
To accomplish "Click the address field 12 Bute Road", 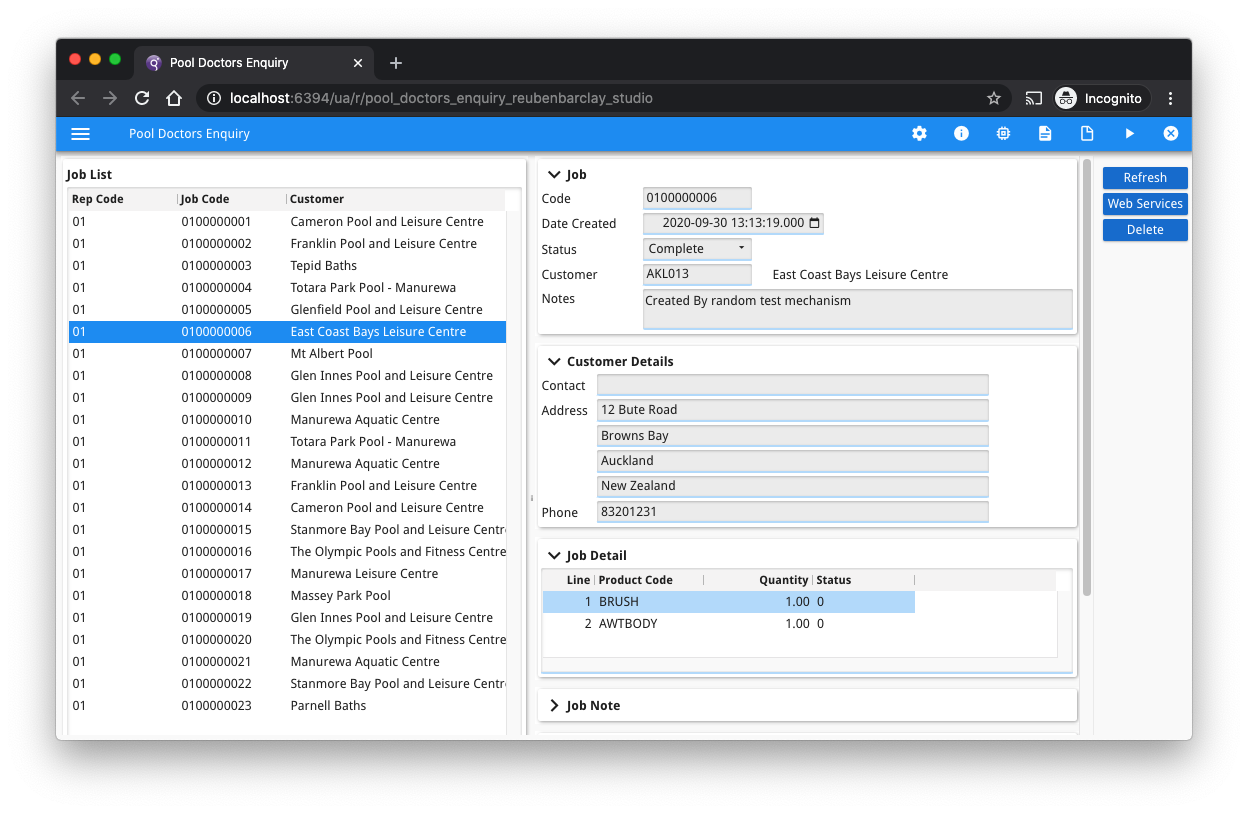I will coord(792,410).
